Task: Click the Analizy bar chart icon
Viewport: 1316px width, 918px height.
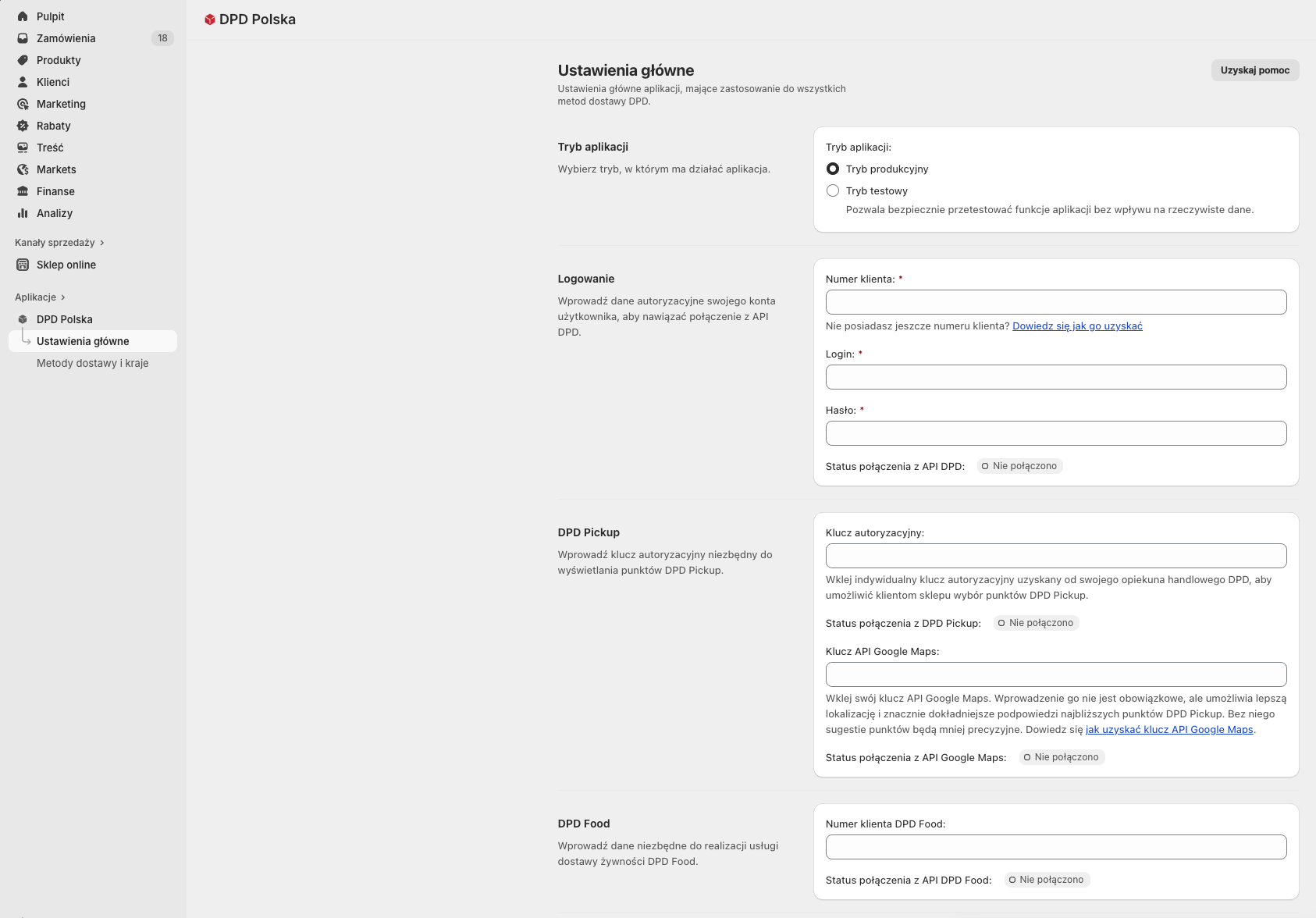Action: pos(23,213)
